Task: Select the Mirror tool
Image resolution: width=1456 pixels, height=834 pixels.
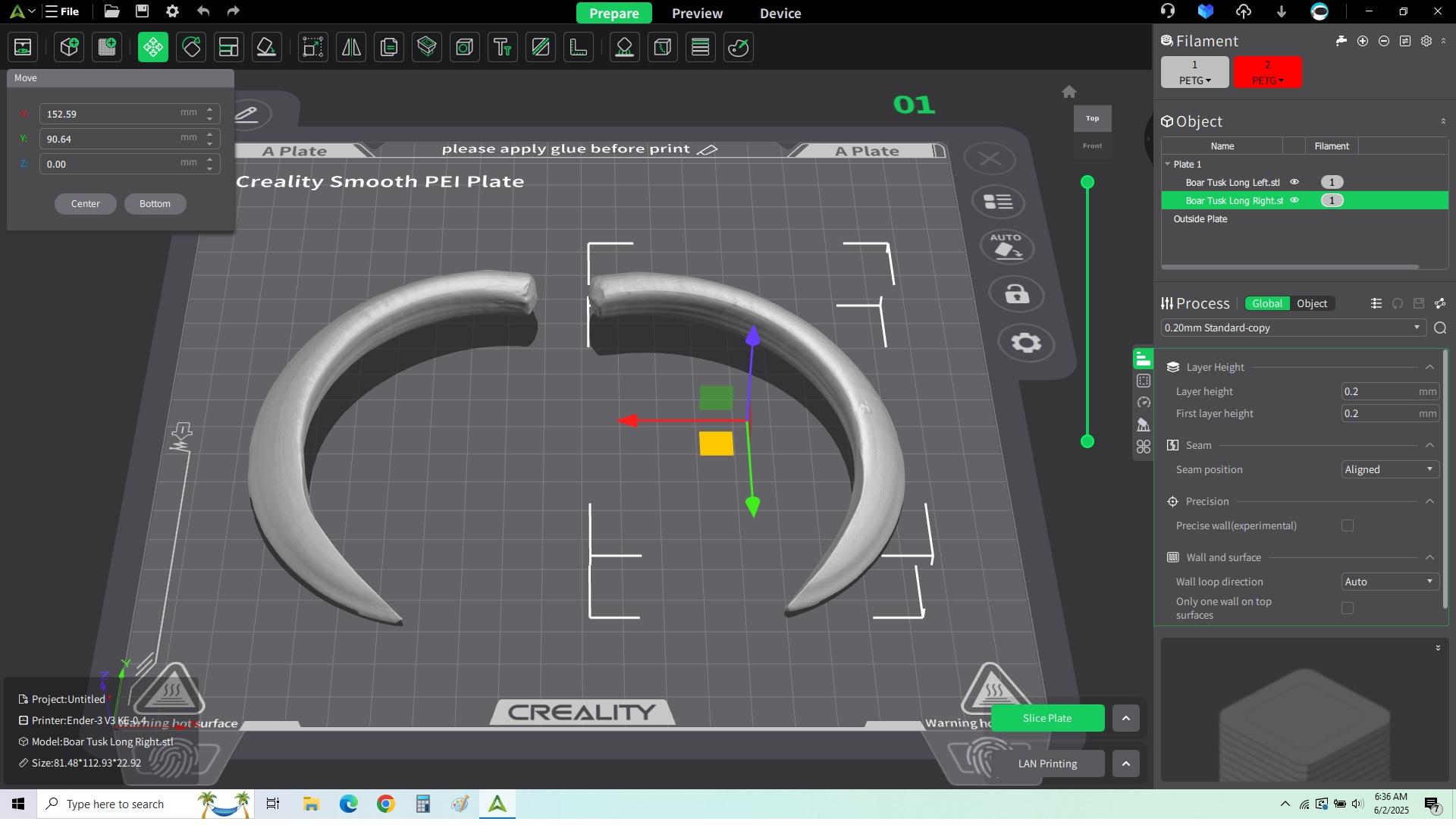Action: pos(351,48)
